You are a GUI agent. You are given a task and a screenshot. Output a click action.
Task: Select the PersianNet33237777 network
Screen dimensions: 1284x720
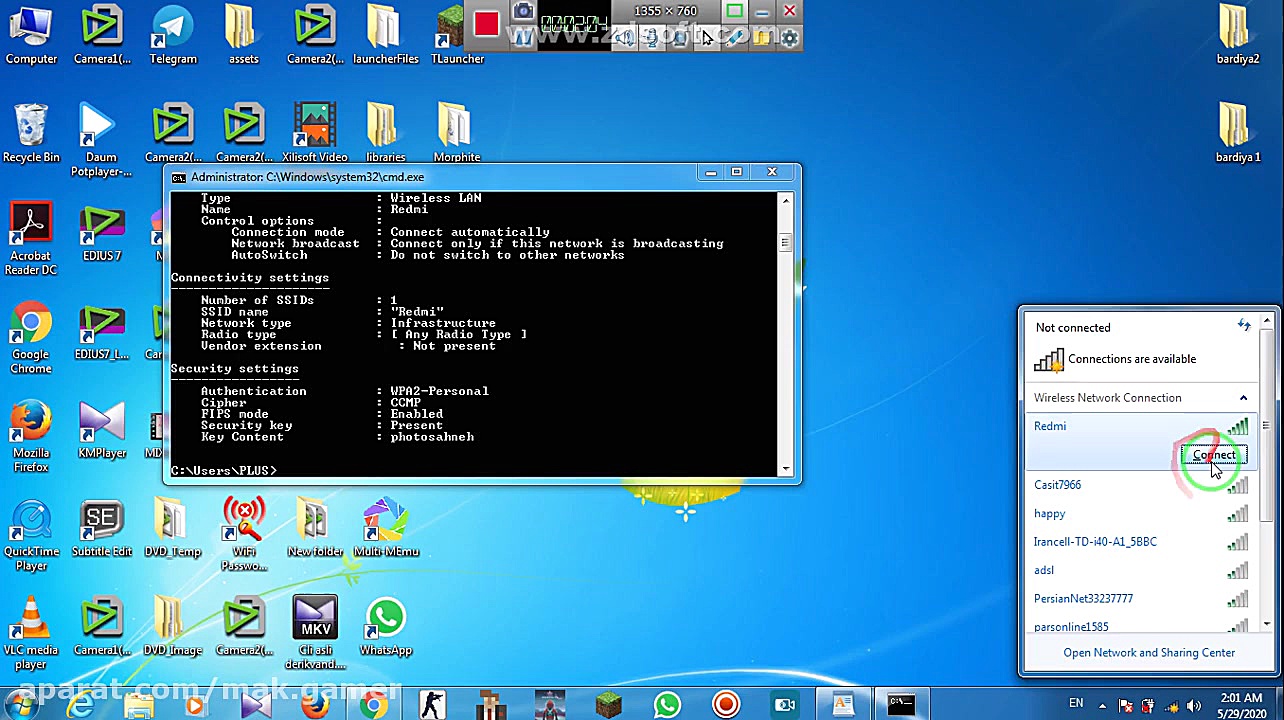[1083, 599]
